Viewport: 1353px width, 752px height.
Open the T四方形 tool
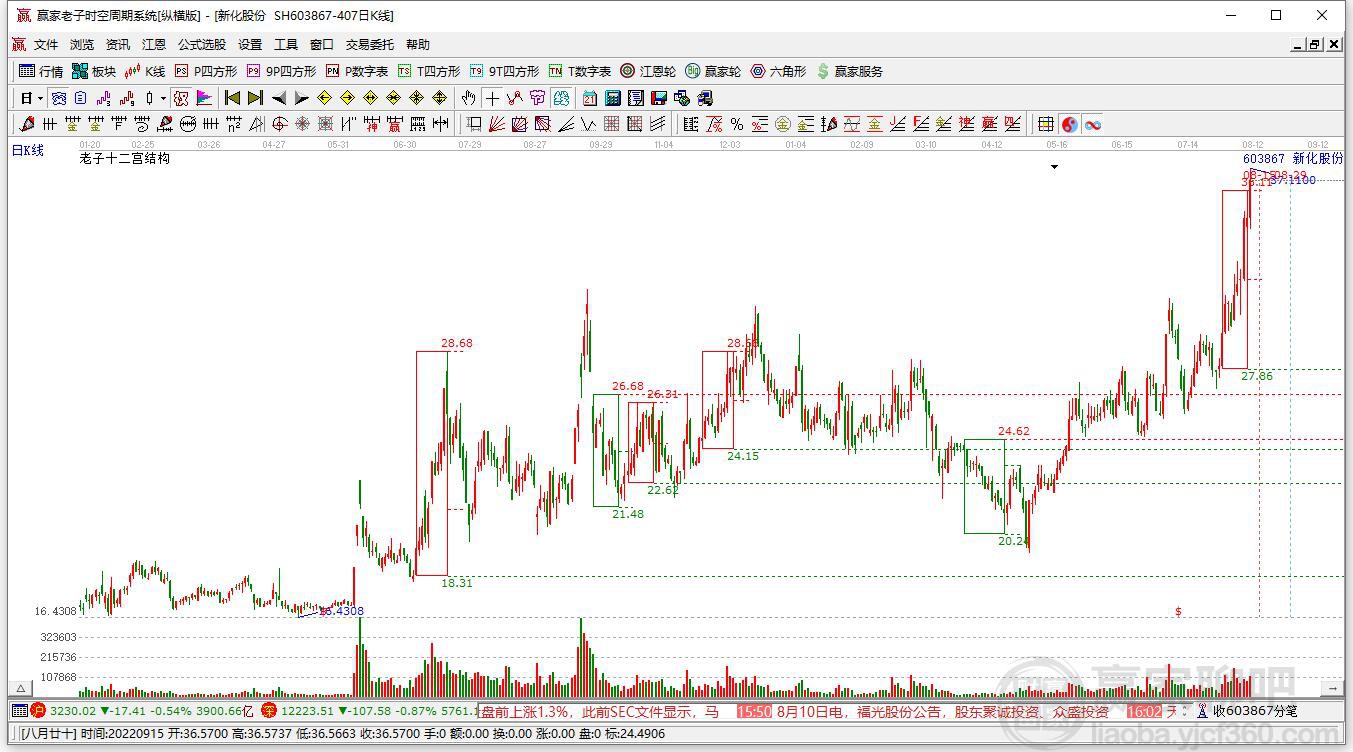[x=429, y=71]
